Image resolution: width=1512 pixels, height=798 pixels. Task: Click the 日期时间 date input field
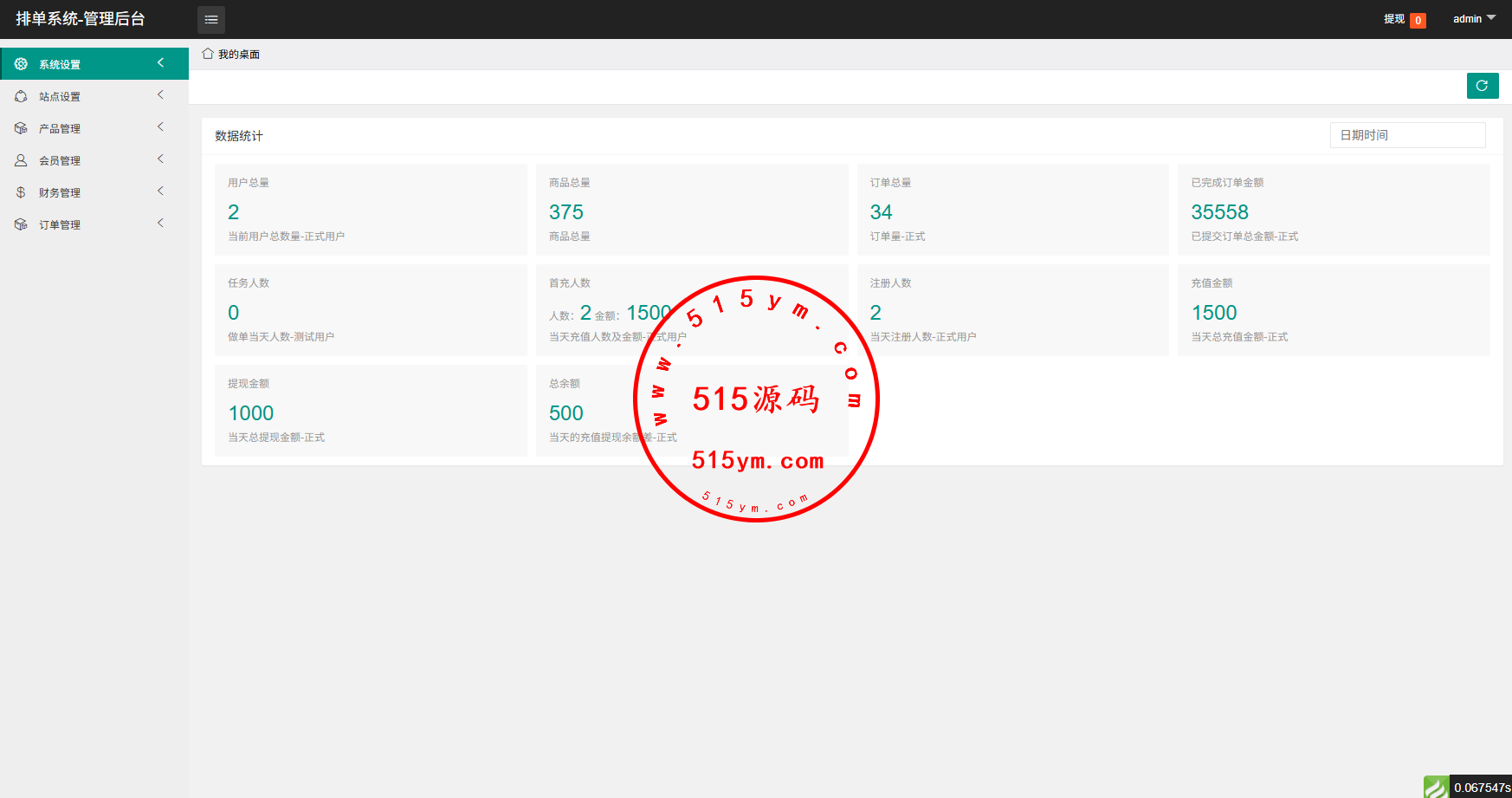1407,135
